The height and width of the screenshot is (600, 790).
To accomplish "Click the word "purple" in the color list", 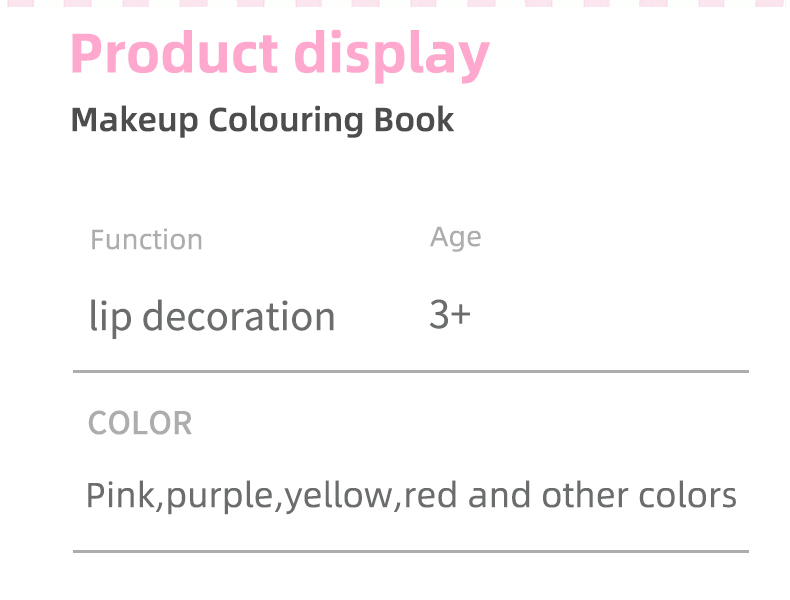I will point(220,497).
